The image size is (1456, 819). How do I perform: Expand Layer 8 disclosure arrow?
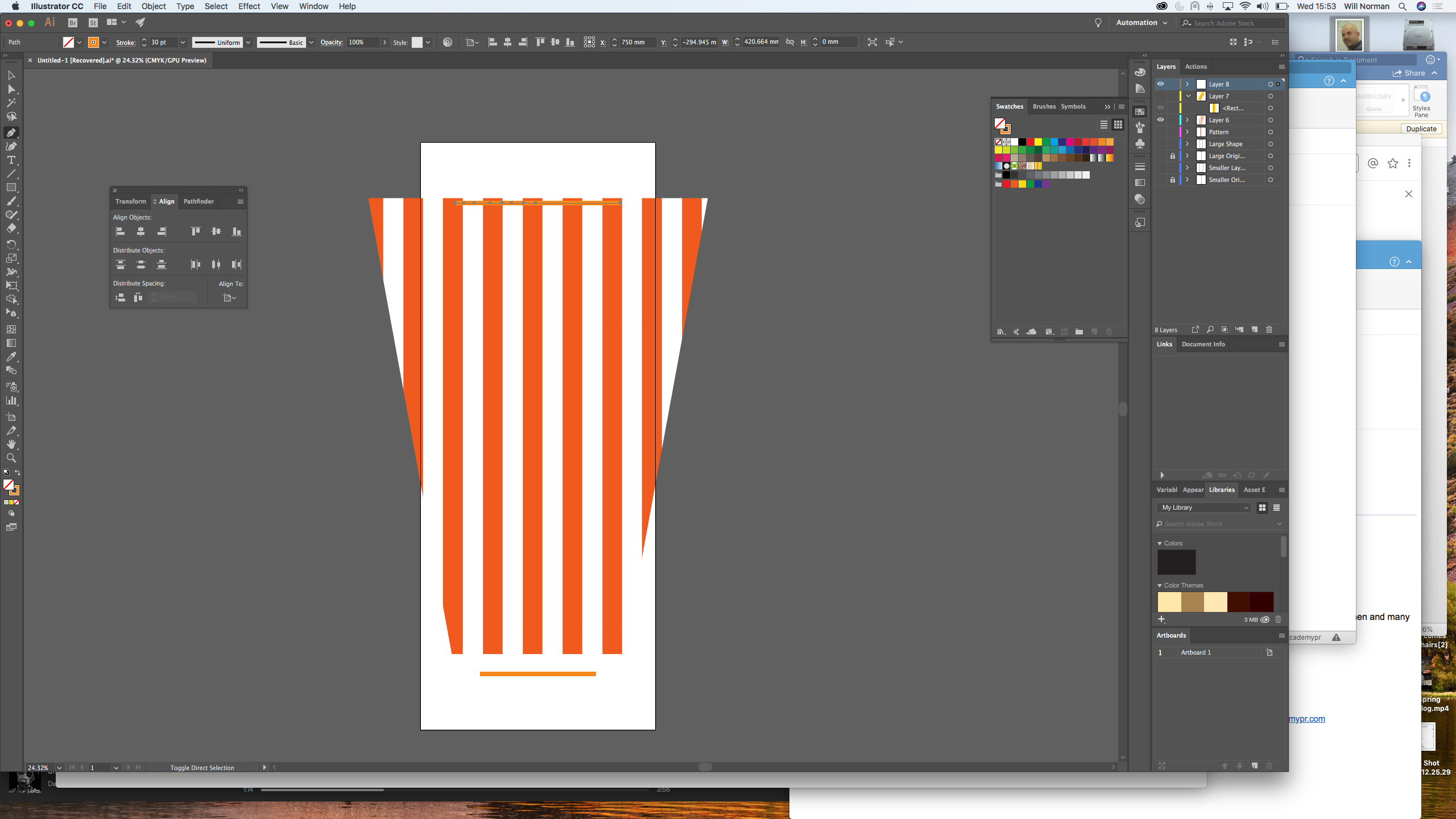[x=1188, y=84]
